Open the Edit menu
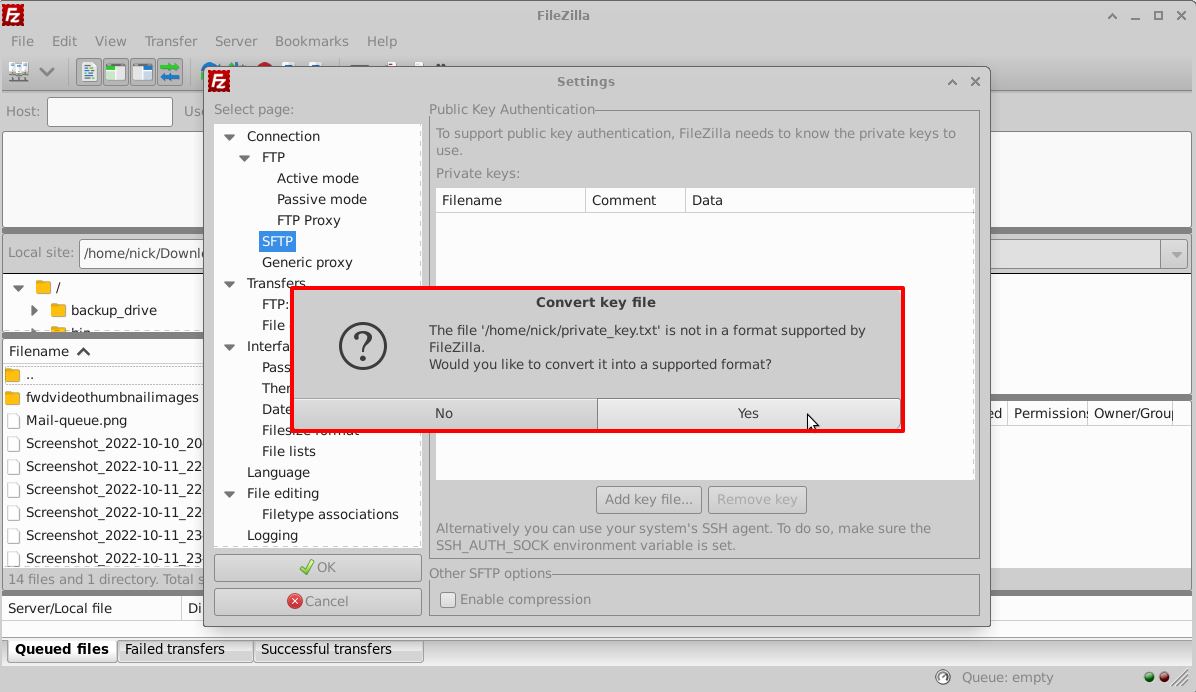Screen dimensions: 1196x692 [x=64, y=41]
